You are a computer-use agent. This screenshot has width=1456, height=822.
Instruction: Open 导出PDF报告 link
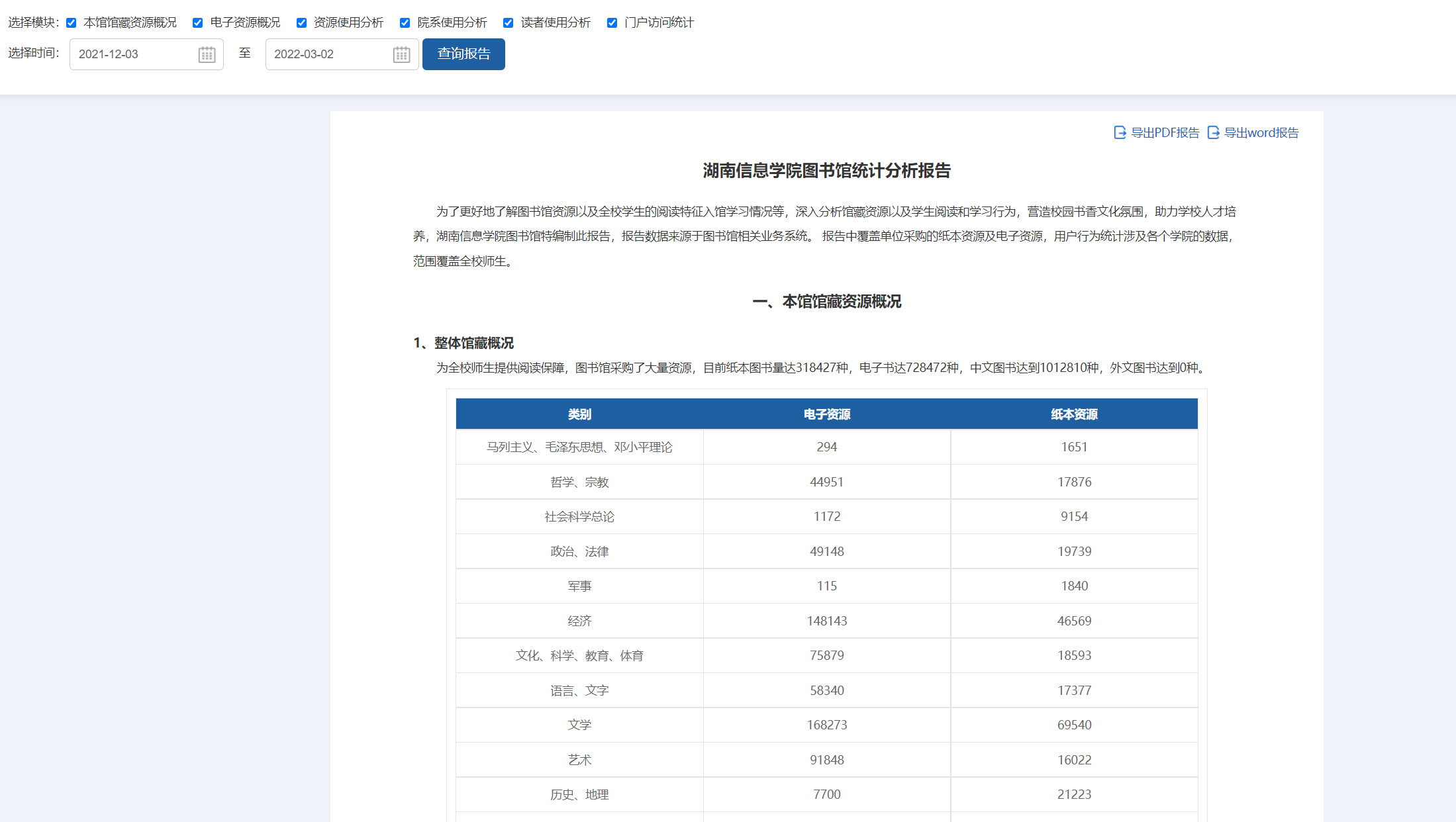1165,132
